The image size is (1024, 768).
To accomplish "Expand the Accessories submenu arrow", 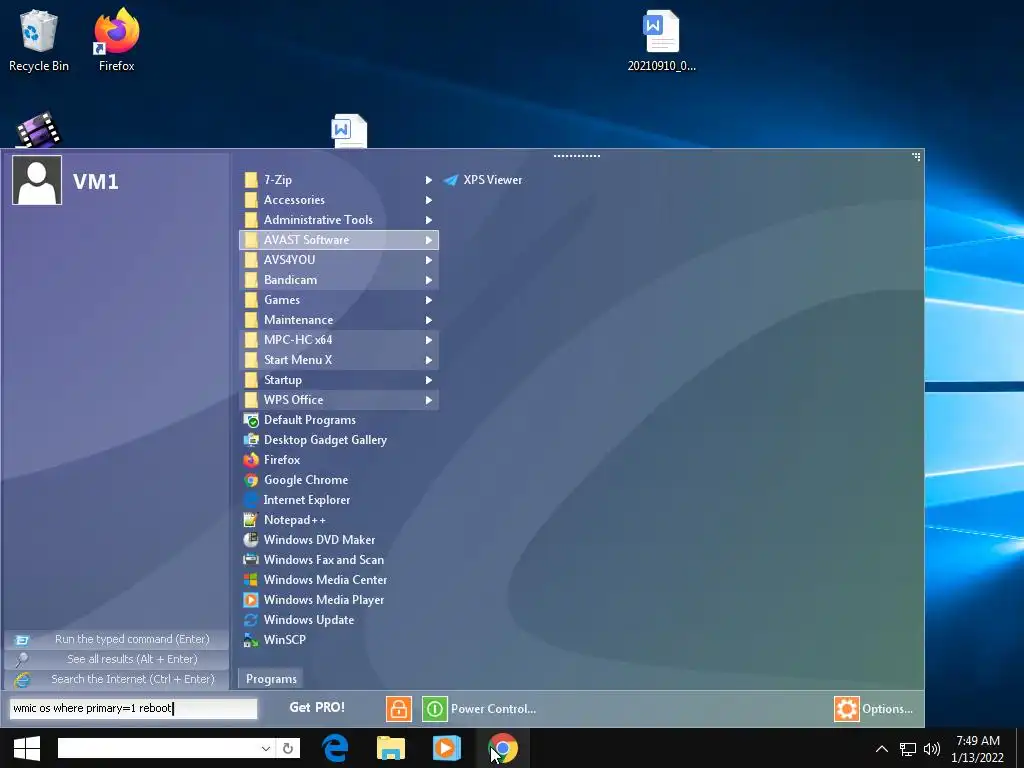I will point(429,200).
